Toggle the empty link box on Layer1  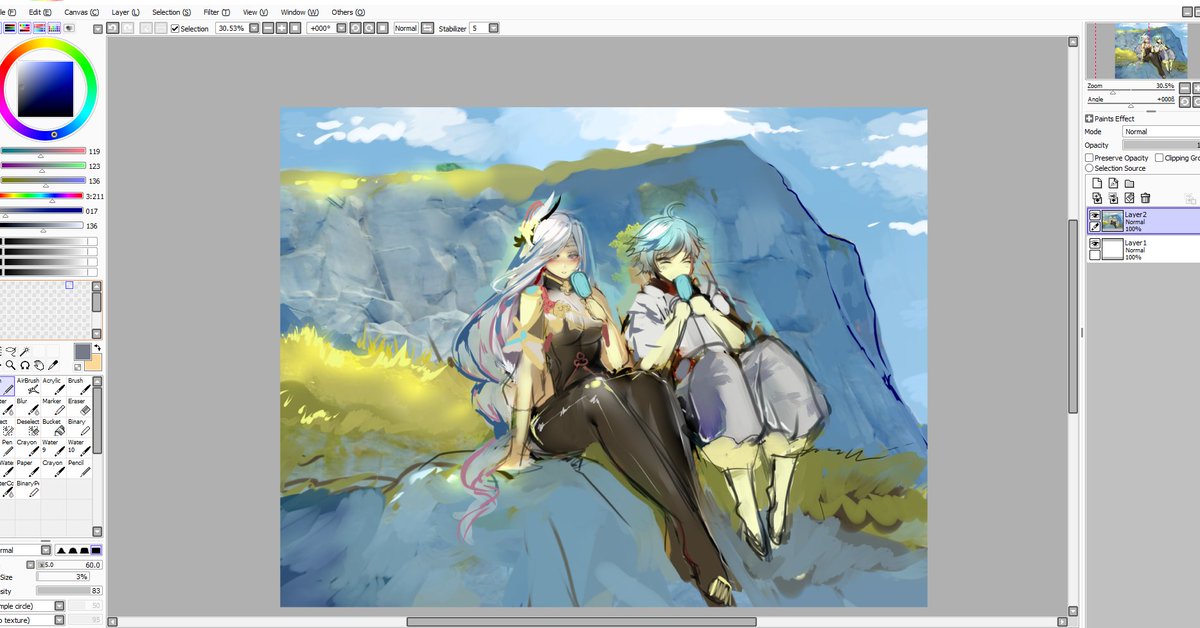coord(1095,254)
